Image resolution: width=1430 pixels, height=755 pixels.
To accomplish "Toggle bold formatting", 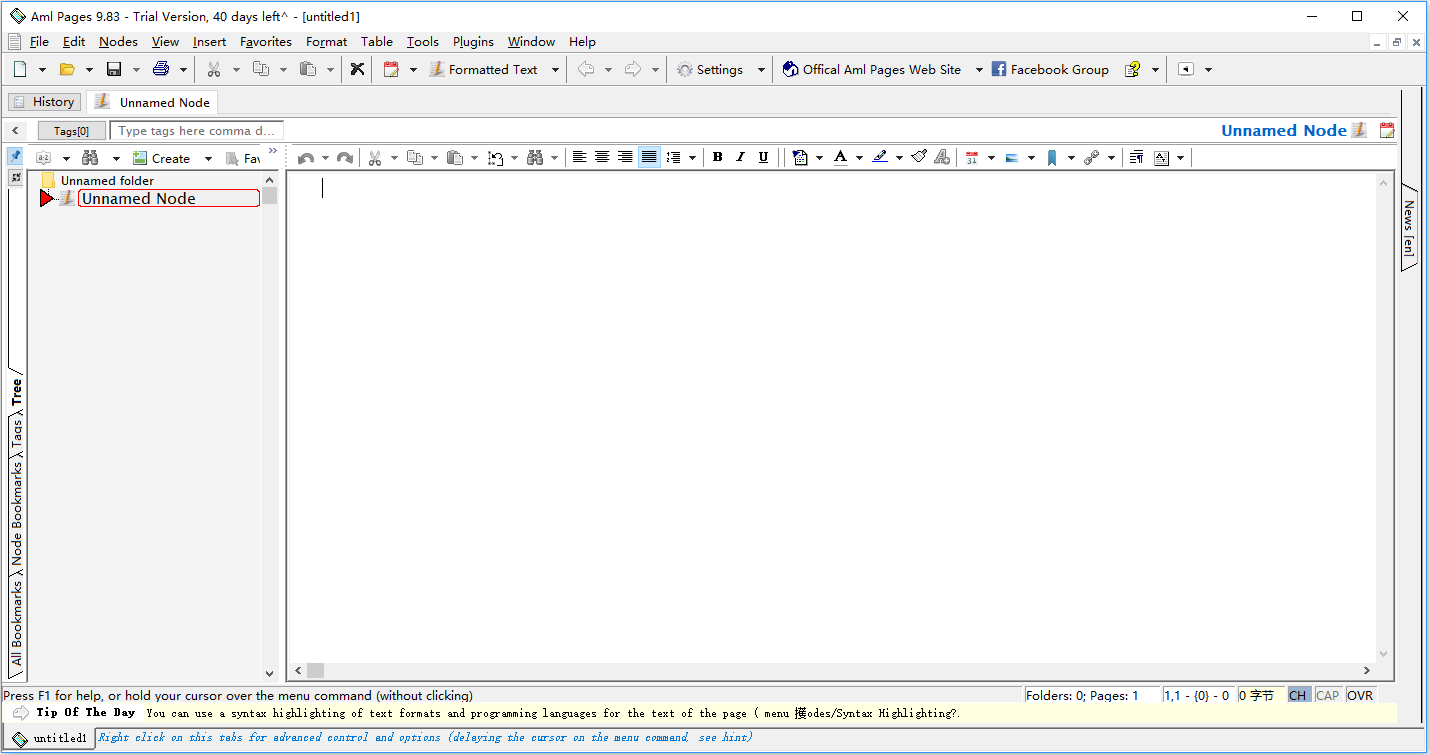I will tap(717, 157).
